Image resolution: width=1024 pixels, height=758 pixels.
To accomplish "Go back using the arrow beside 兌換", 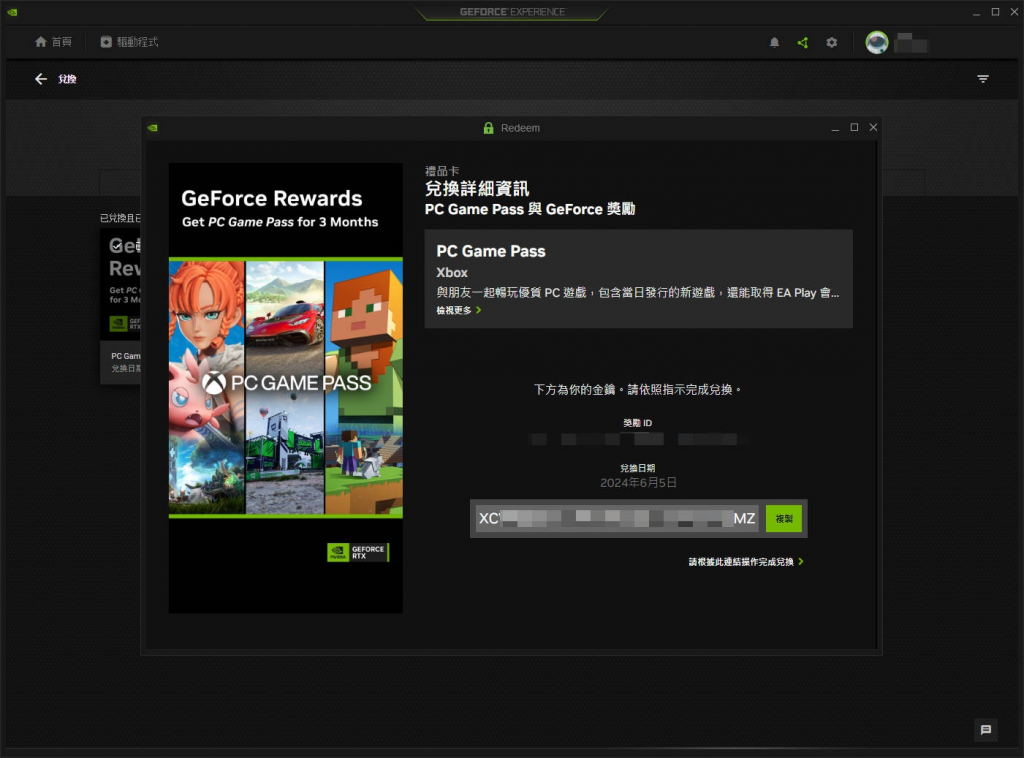I will coord(41,79).
